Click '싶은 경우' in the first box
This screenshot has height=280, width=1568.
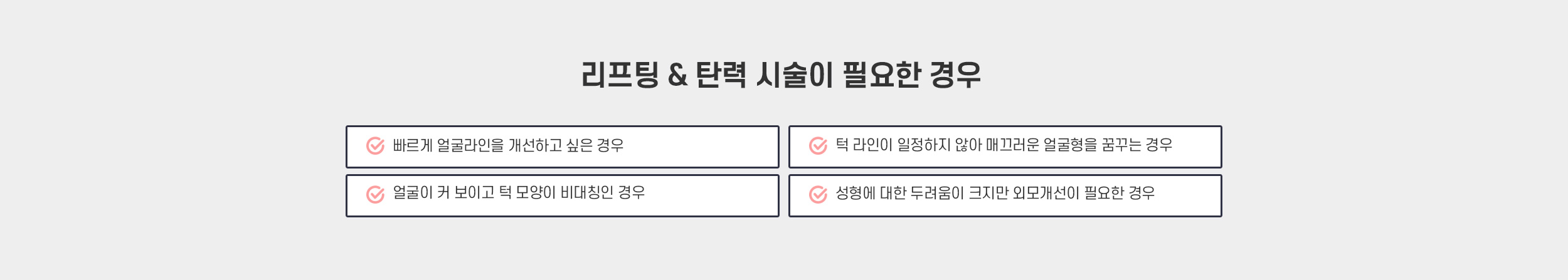coord(595,145)
